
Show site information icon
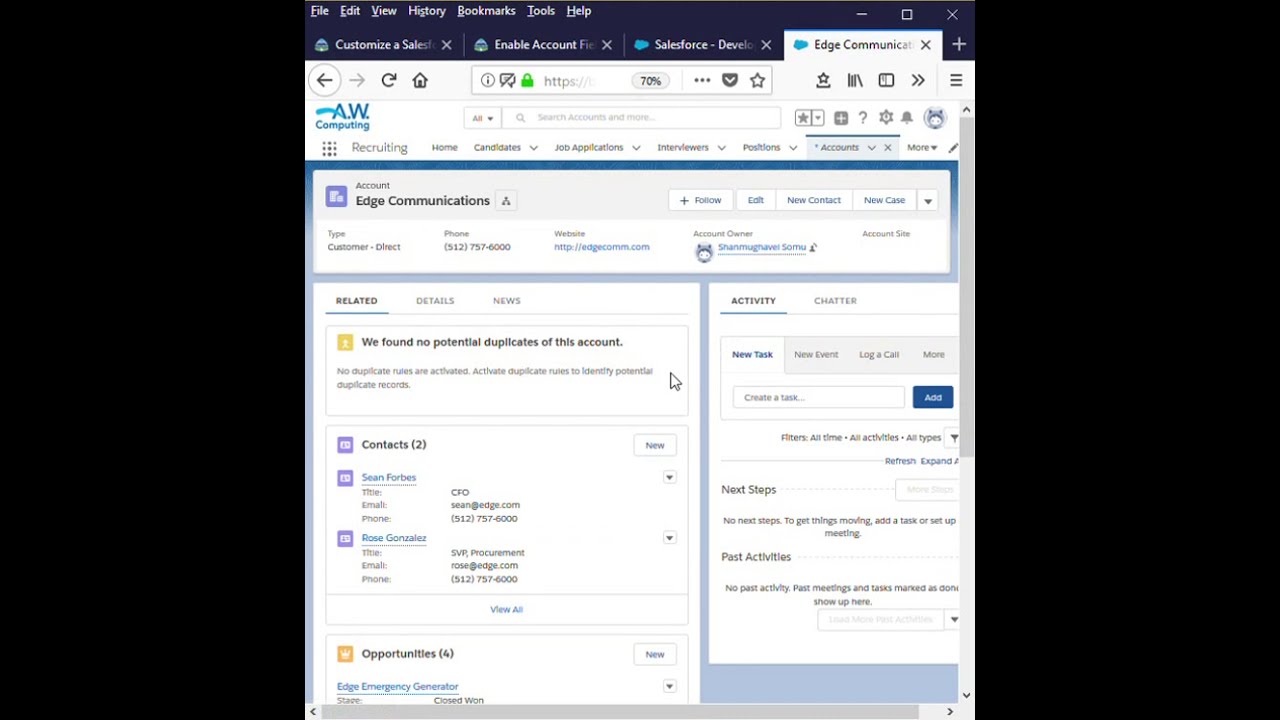[487, 80]
